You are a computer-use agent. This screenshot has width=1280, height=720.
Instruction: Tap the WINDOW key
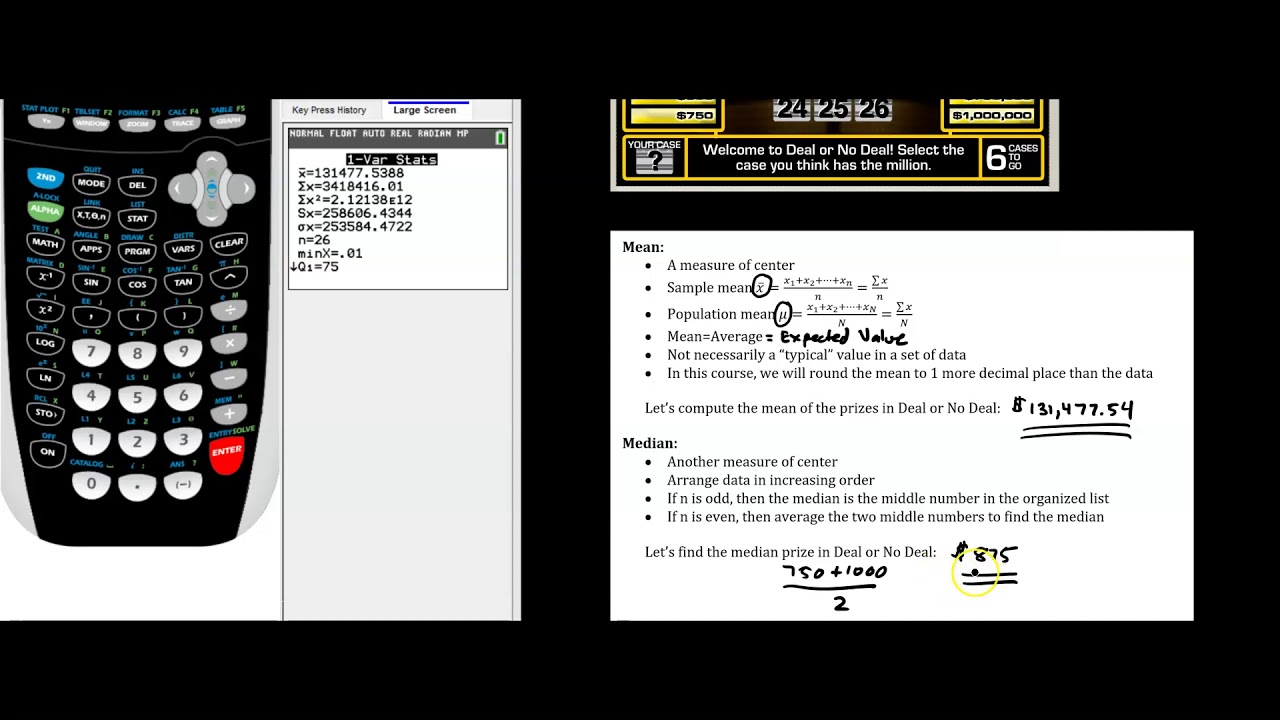click(x=91, y=122)
